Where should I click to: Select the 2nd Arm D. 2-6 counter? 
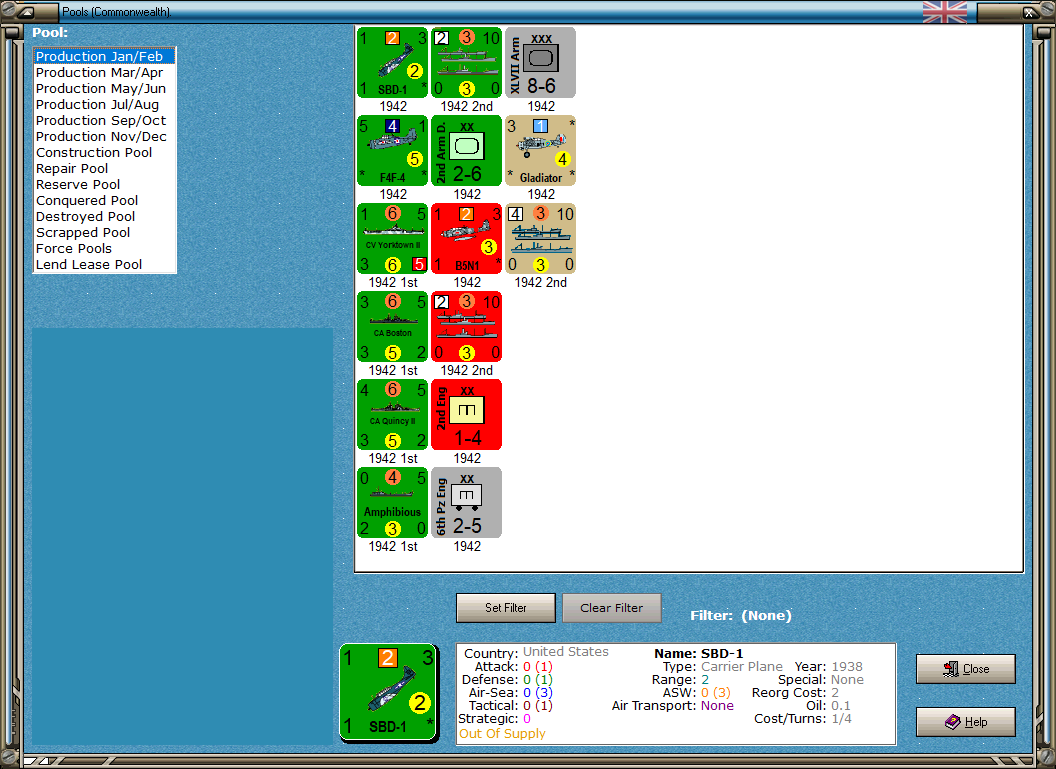click(x=467, y=151)
